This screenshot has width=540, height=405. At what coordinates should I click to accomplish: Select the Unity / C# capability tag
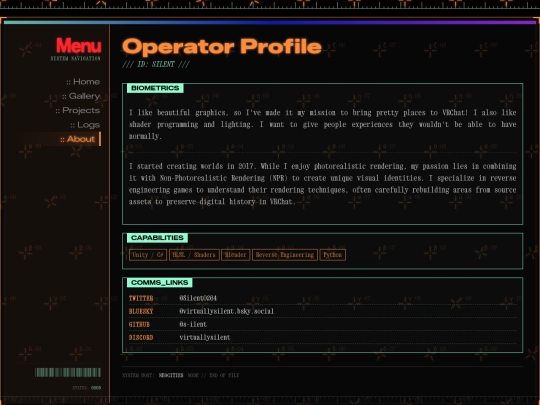click(x=148, y=255)
